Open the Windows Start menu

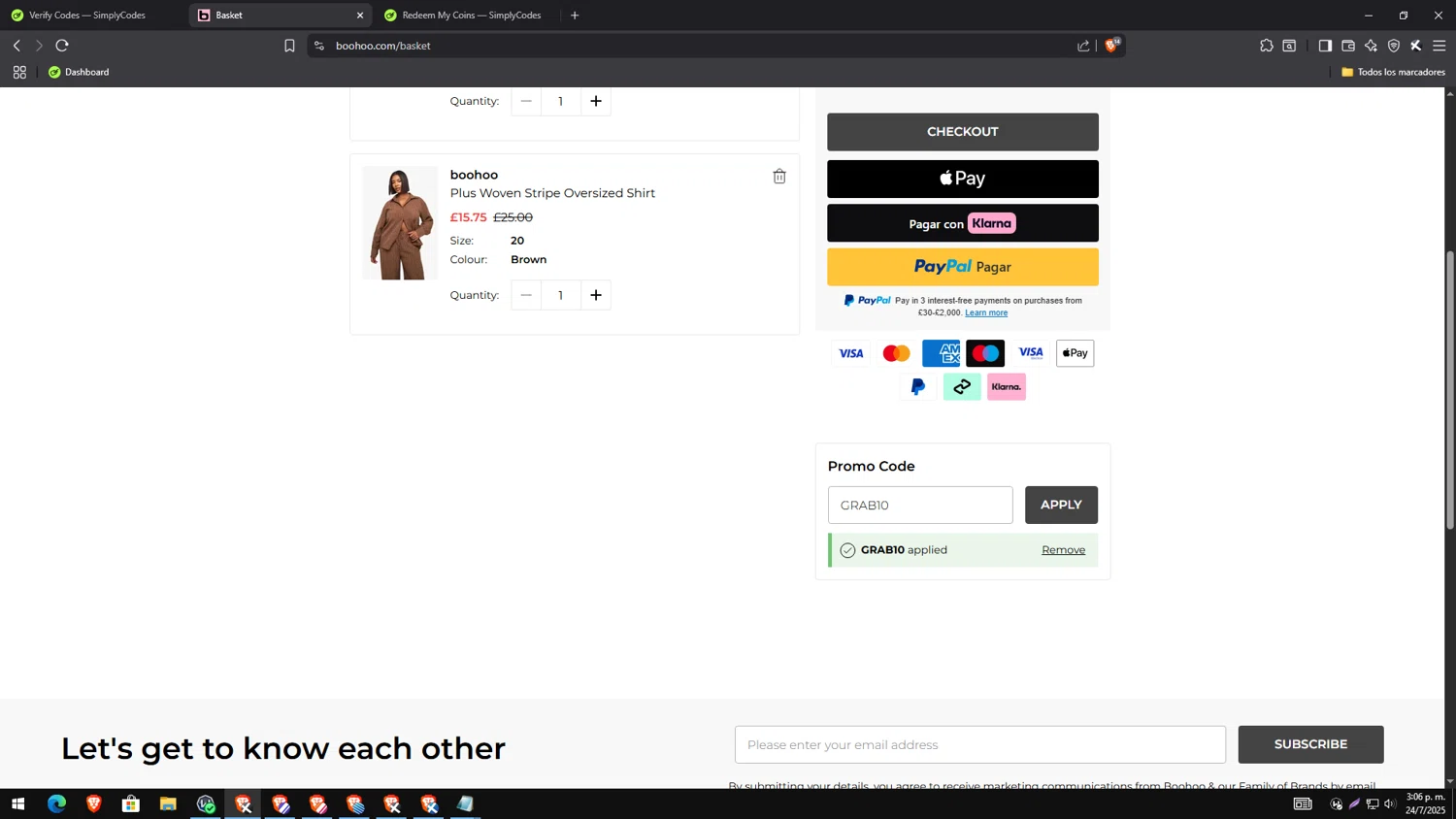point(17,803)
